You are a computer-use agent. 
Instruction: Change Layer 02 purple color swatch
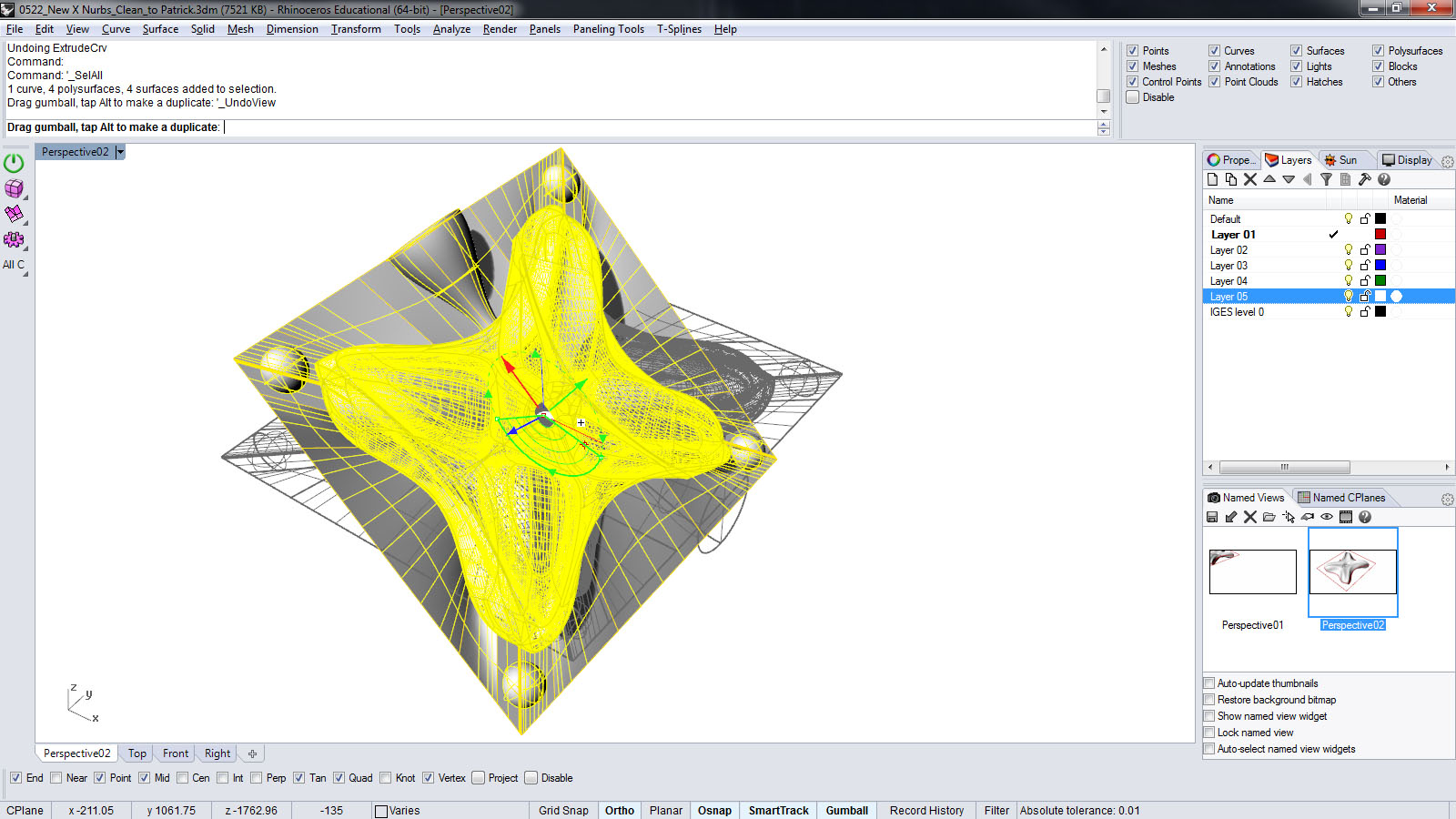coord(1380,249)
